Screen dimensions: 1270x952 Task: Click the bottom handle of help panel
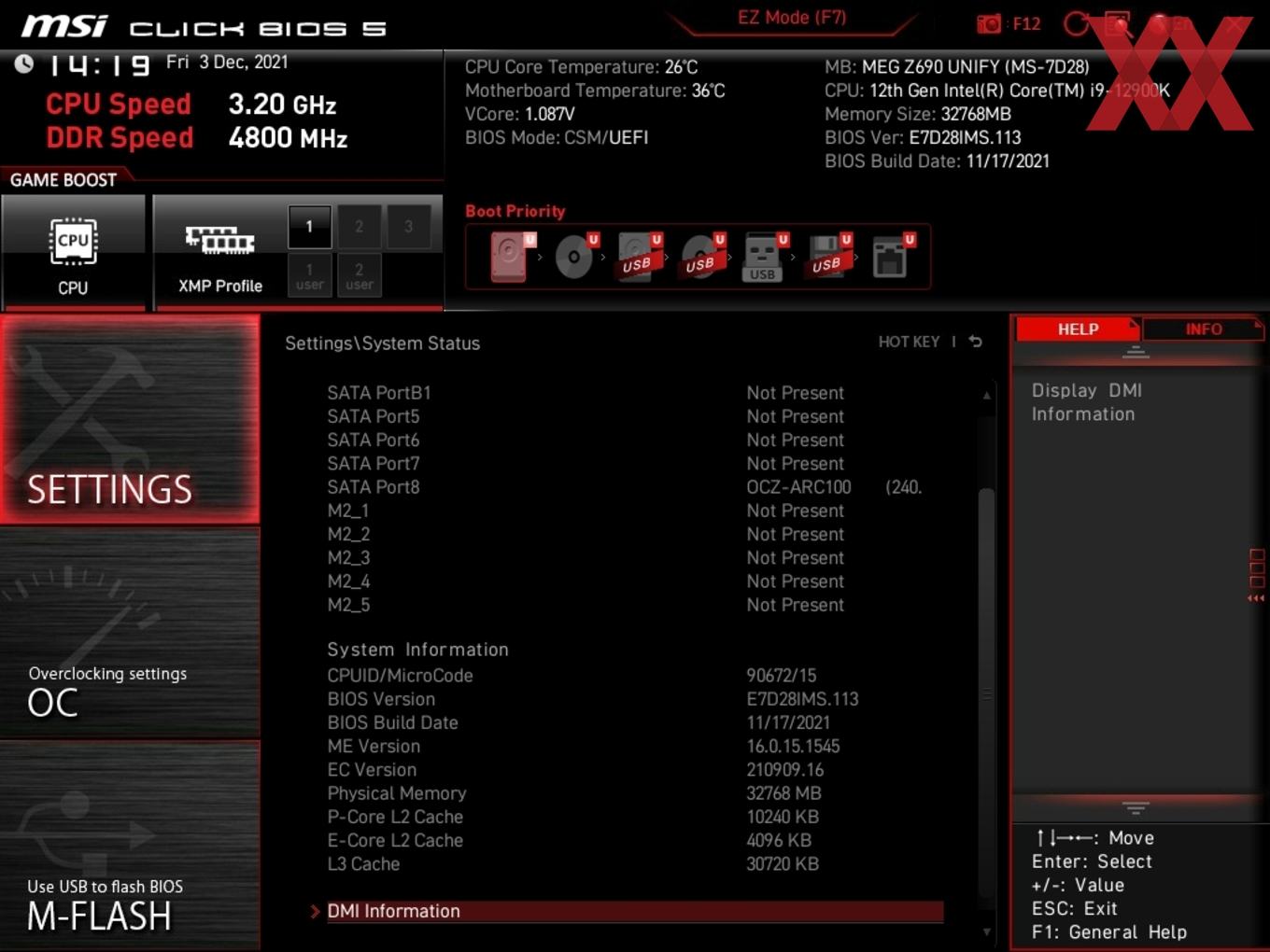(1136, 807)
